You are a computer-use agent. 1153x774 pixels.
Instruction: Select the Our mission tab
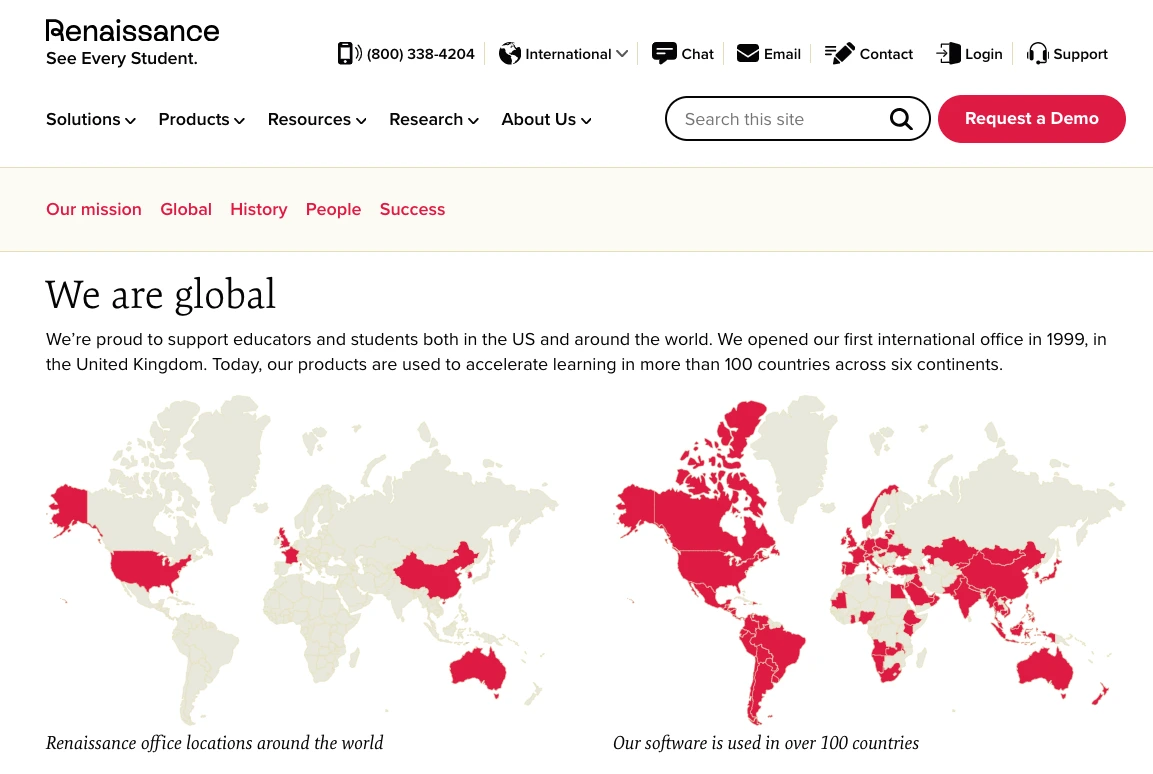pos(94,209)
